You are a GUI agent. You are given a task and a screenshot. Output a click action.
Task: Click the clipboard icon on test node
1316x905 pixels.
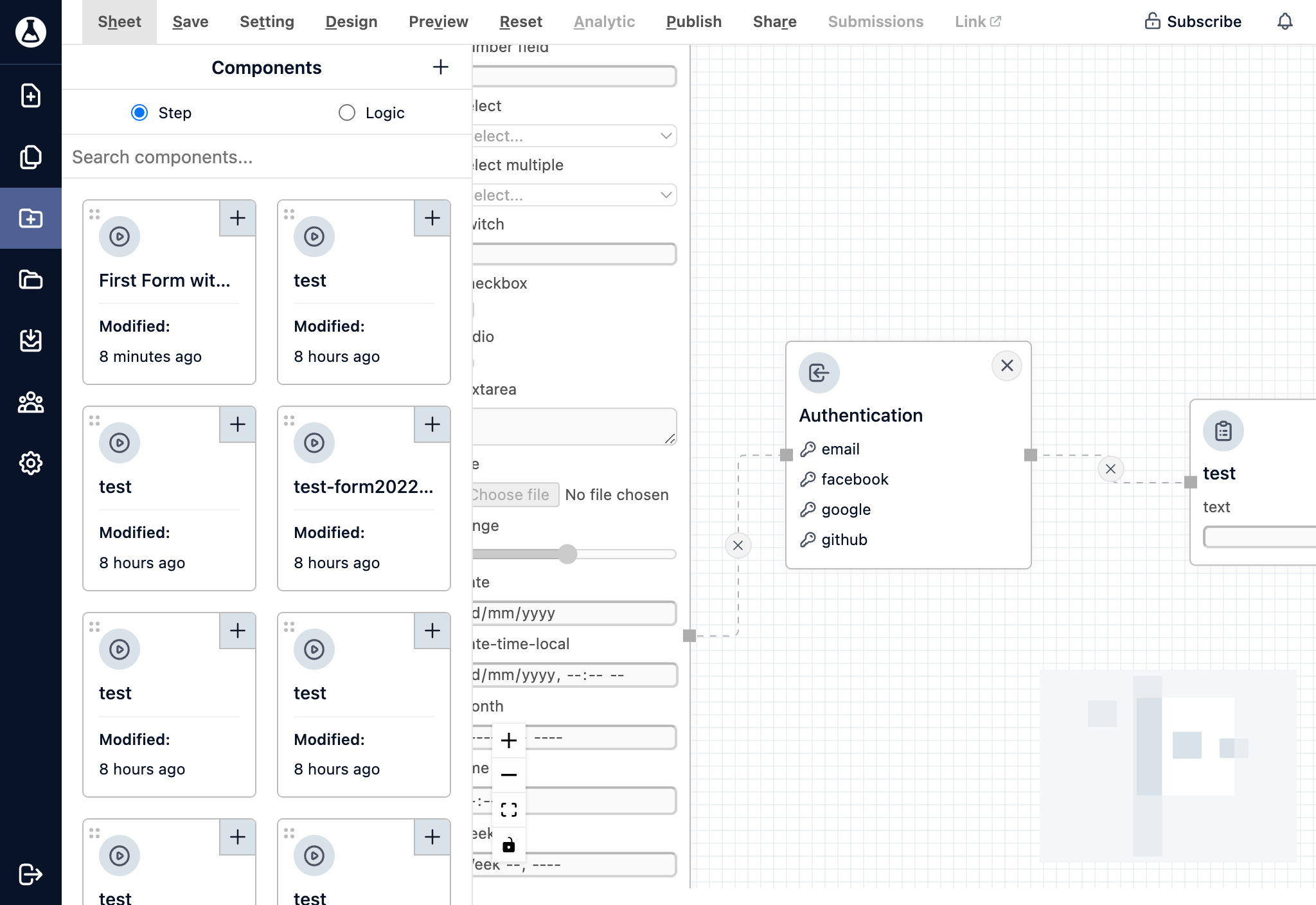pos(1223,431)
